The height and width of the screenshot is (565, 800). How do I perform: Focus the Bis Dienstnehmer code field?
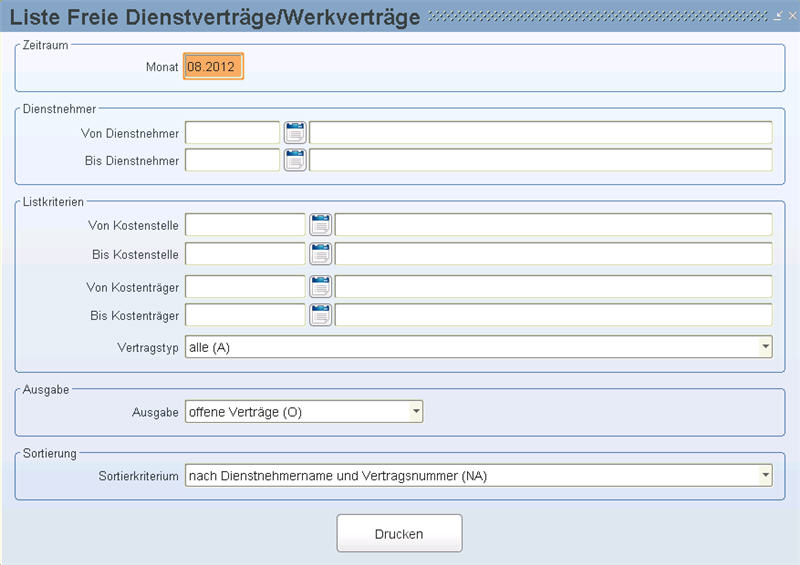point(232,160)
